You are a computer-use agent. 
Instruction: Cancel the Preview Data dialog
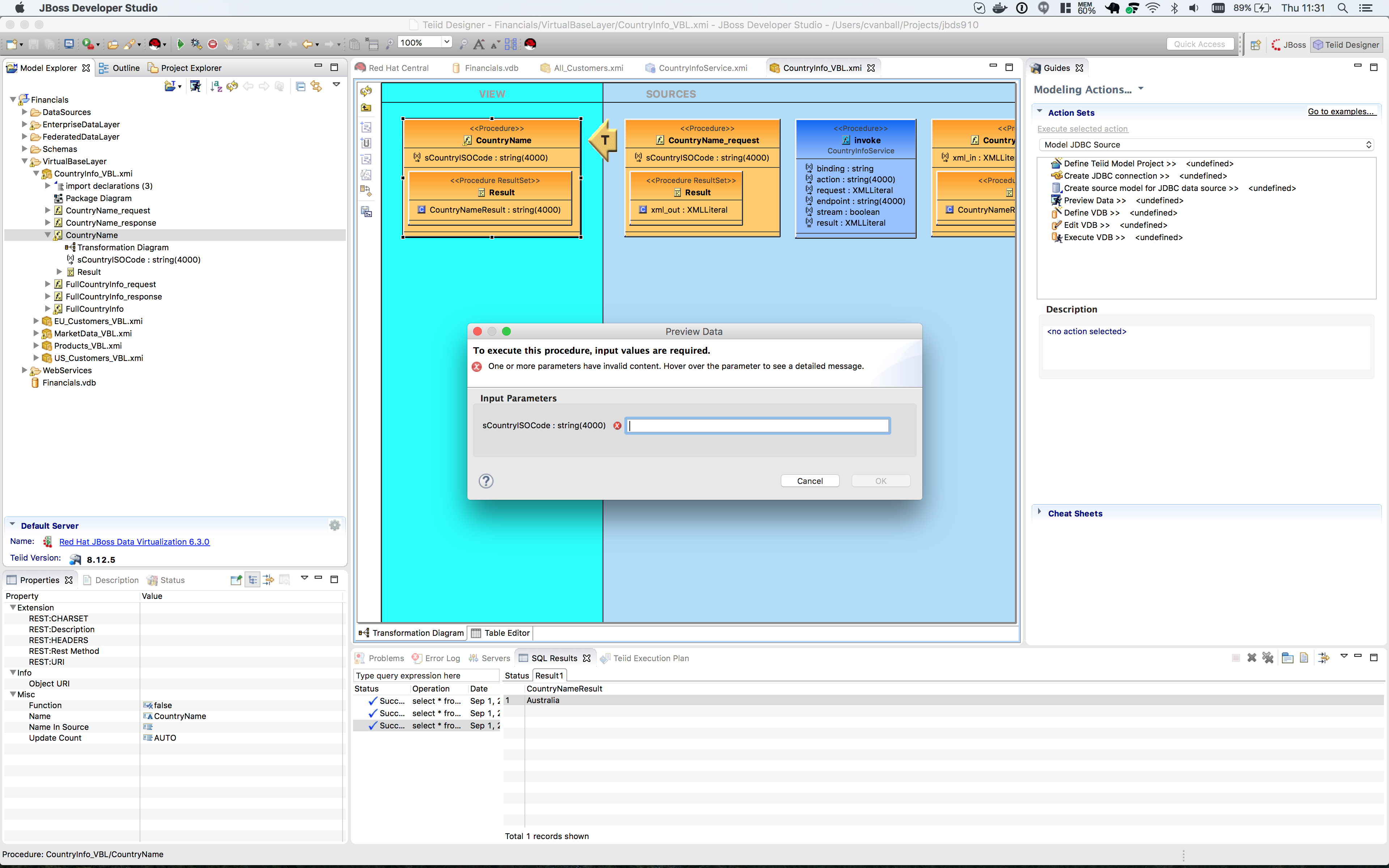click(x=809, y=481)
